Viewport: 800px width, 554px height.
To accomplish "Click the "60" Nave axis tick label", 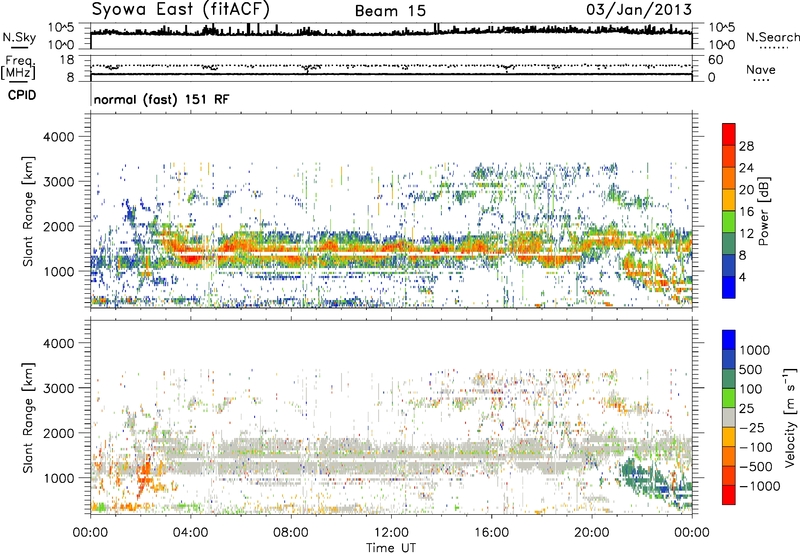I will click(x=715, y=60).
